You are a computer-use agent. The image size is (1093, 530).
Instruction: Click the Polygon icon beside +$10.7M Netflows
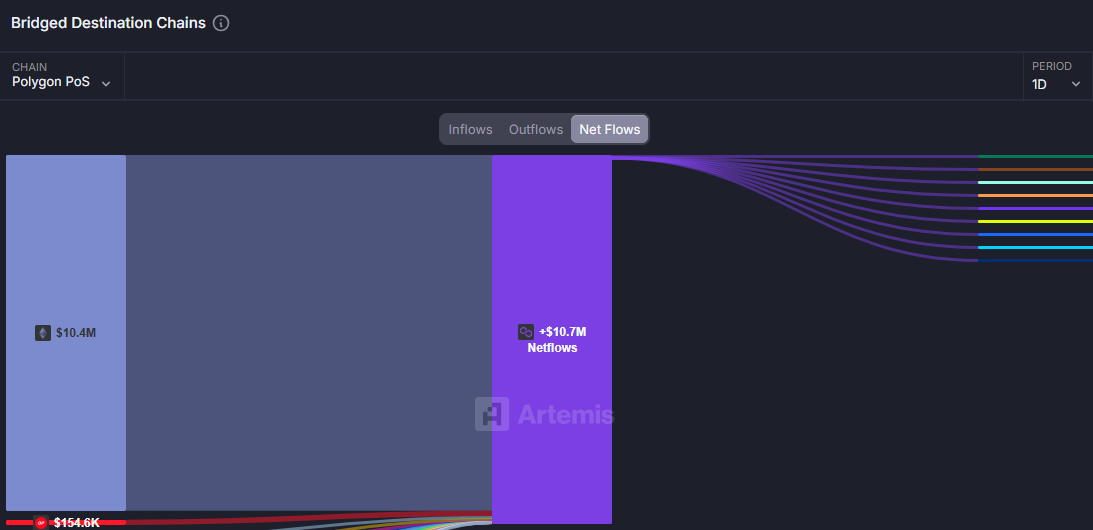(x=525, y=332)
